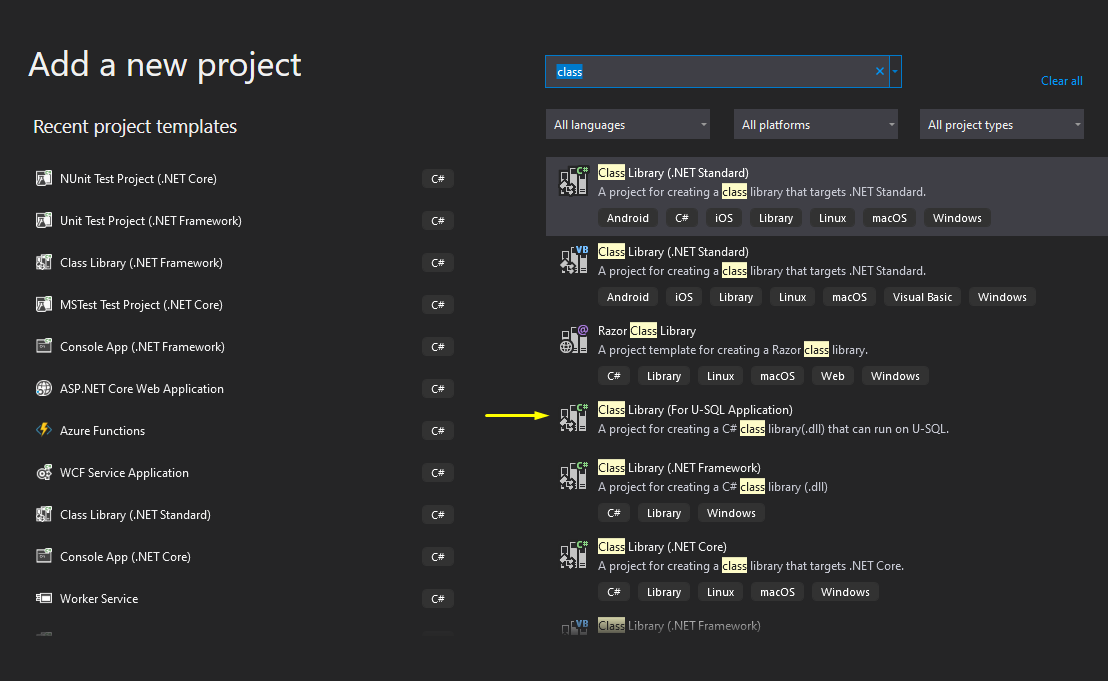This screenshot has width=1108, height=681.
Task: Click the Console App (.NET Framework) icon
Action: click(x=44, y=346)
